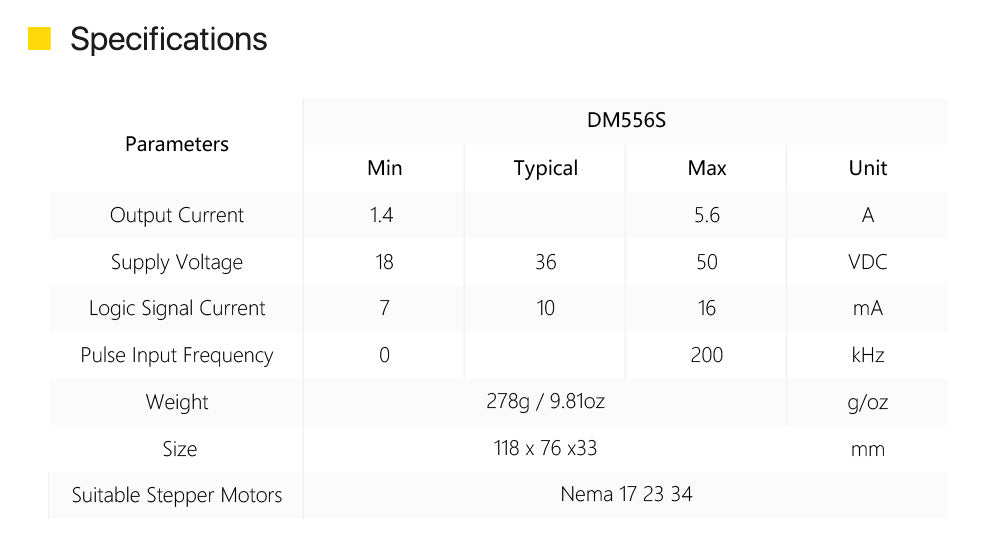Select the typical supply voltage value 36
This screenshot has height=546, width=1000.
click(546, 262)
